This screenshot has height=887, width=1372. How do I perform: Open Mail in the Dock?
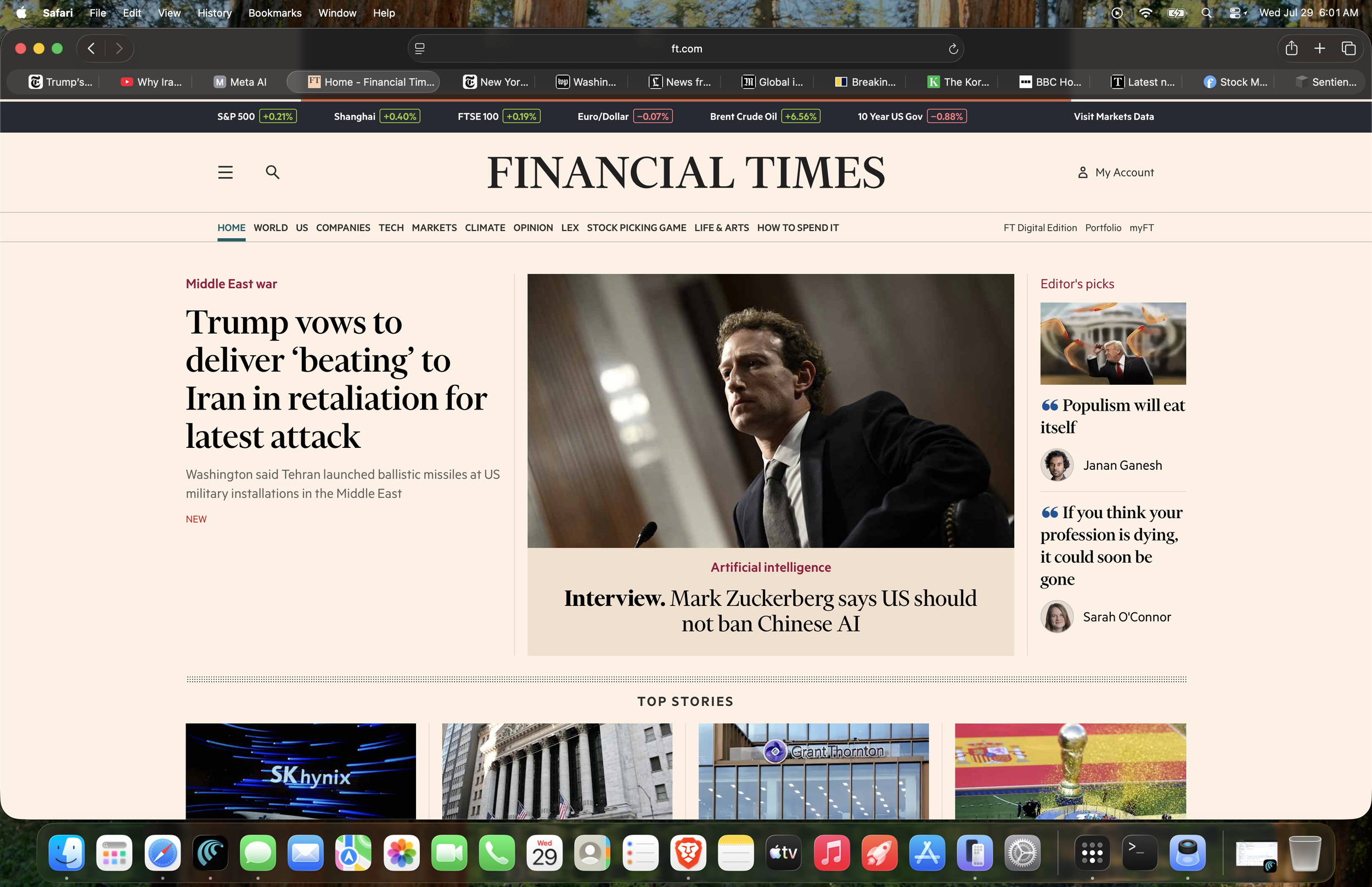[306, 852]
